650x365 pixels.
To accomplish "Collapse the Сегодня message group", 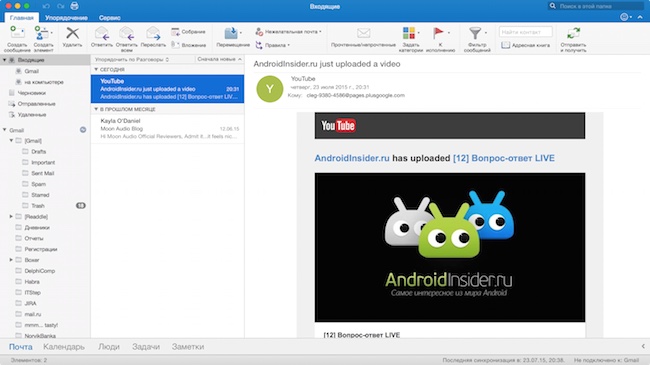I will coord(96,69).
